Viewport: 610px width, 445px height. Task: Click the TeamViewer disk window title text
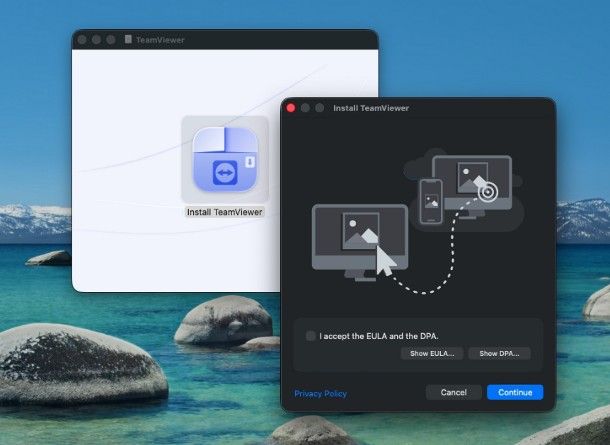160,40
